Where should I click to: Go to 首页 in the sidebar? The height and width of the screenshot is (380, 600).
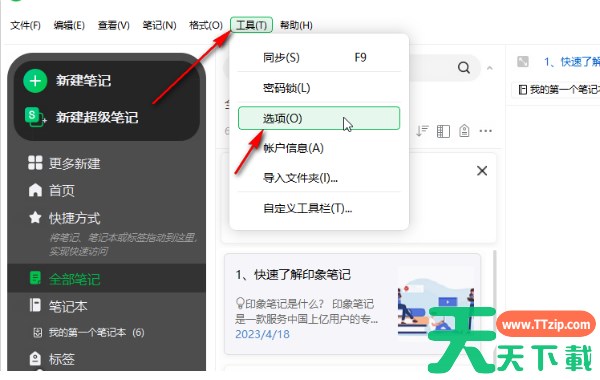pyautogui.click(x=61, y=190)
